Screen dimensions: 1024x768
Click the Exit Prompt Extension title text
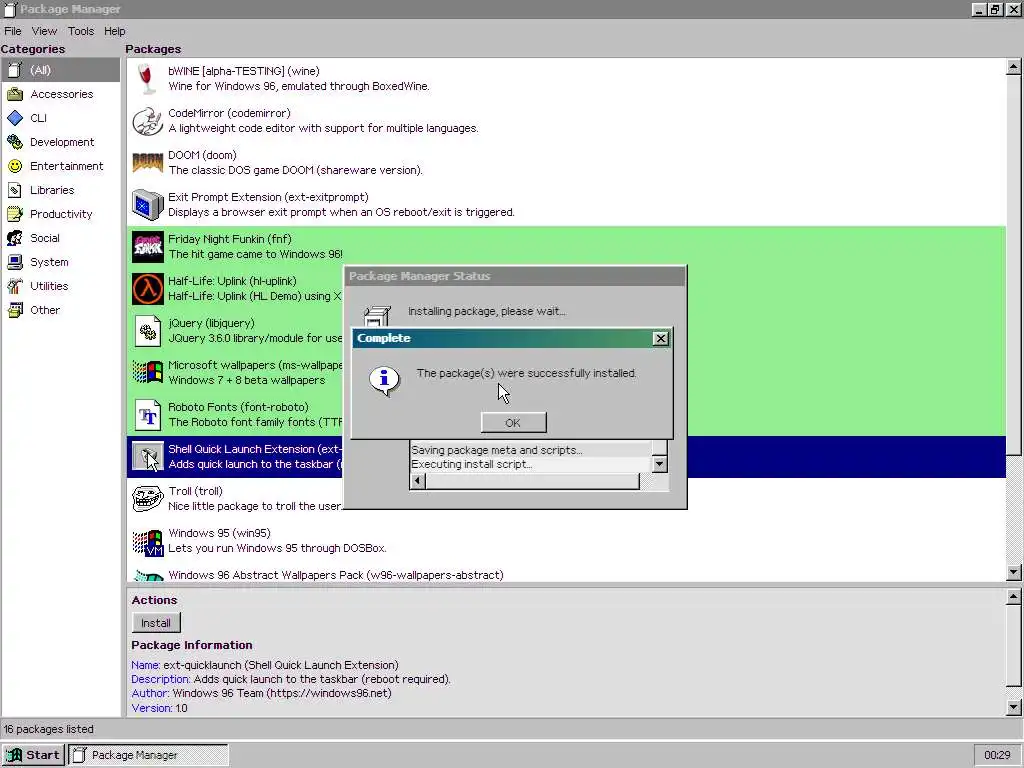pos(268,197)
